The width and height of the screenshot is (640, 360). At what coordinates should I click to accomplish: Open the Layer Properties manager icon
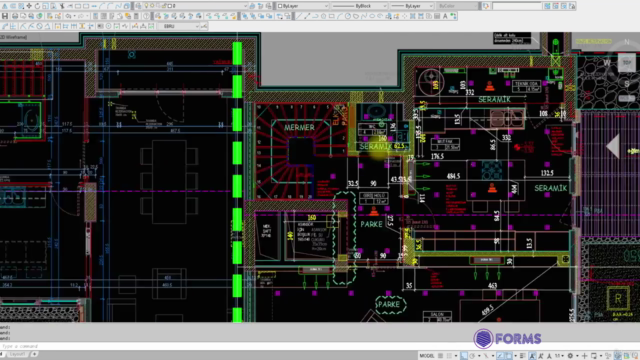(138, 6)
